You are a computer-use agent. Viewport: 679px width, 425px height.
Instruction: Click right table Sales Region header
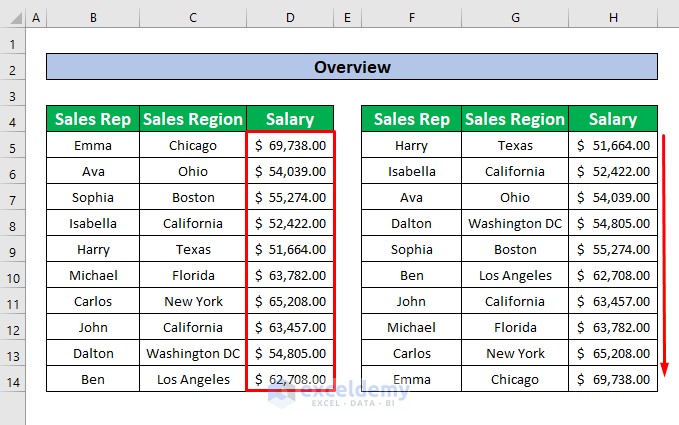tap(515, 119)
